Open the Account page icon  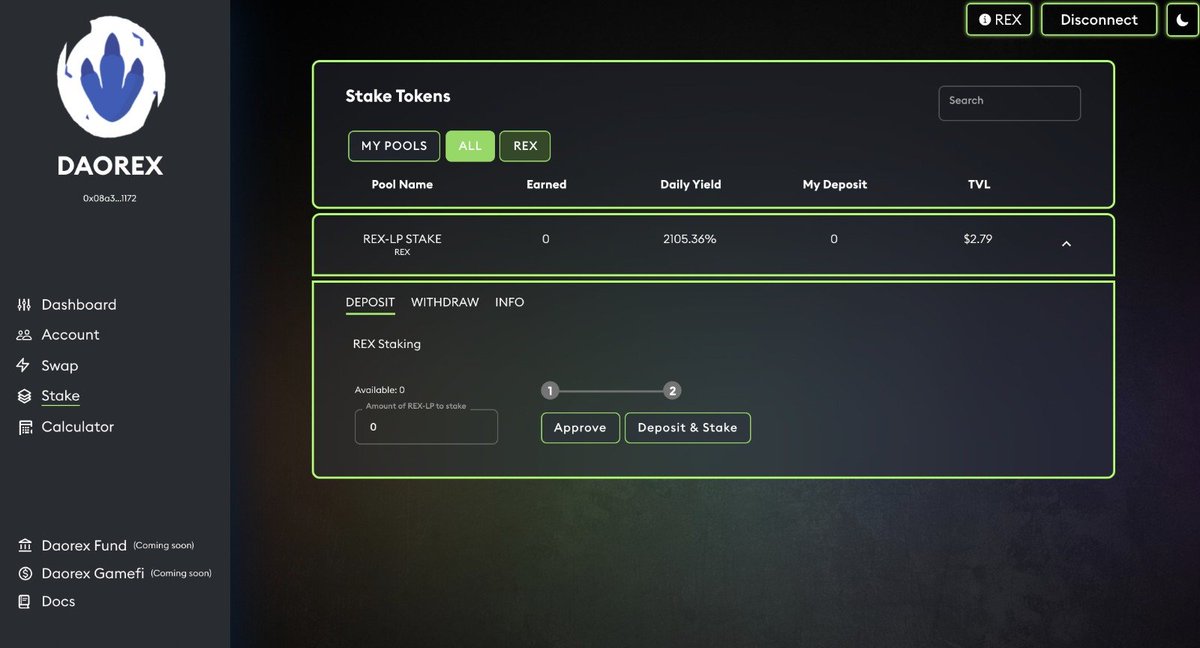(x=24, y=334)
